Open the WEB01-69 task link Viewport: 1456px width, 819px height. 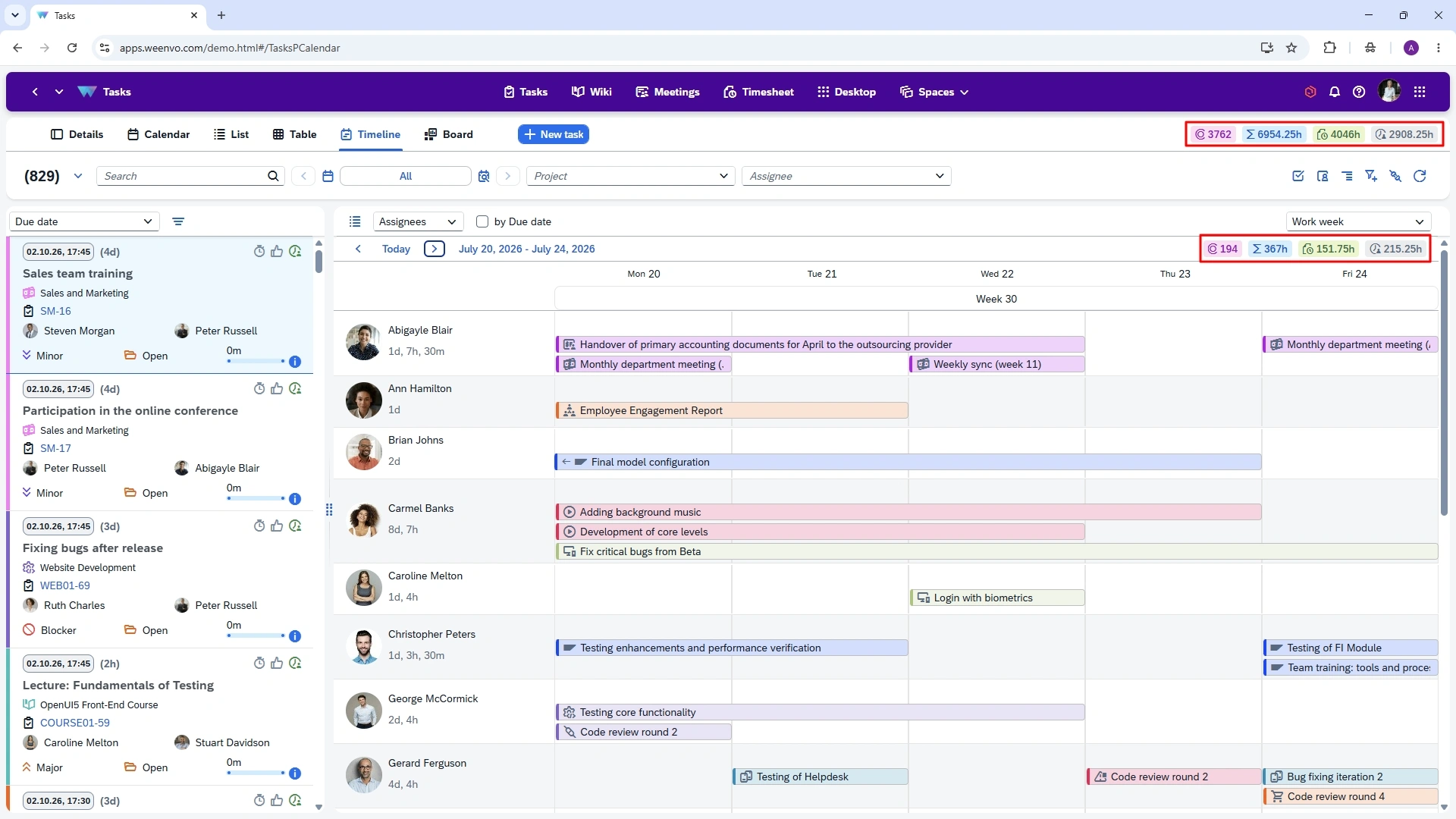pyautogui.click(x=64, y=585)
